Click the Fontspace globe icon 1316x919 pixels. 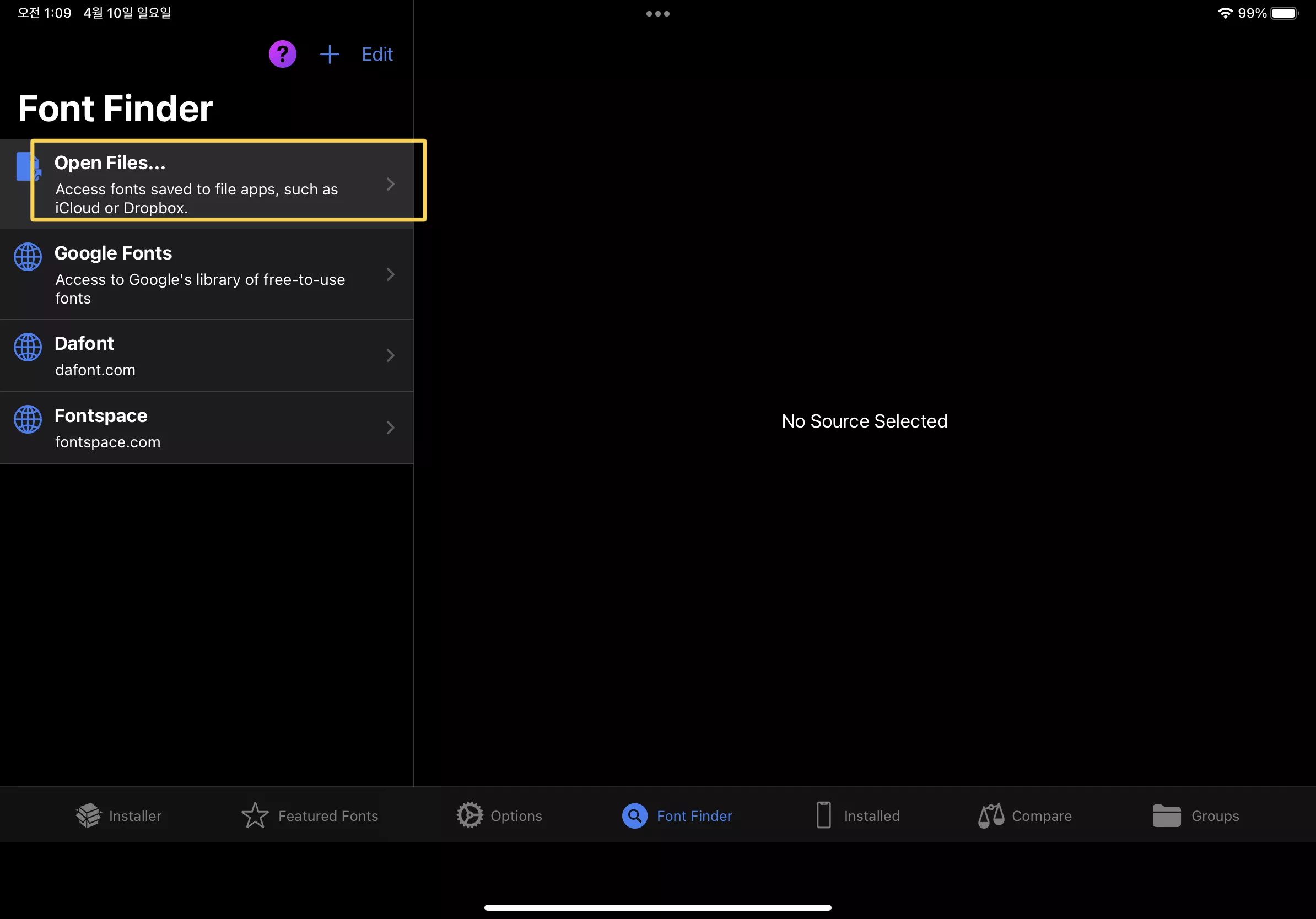28,419
